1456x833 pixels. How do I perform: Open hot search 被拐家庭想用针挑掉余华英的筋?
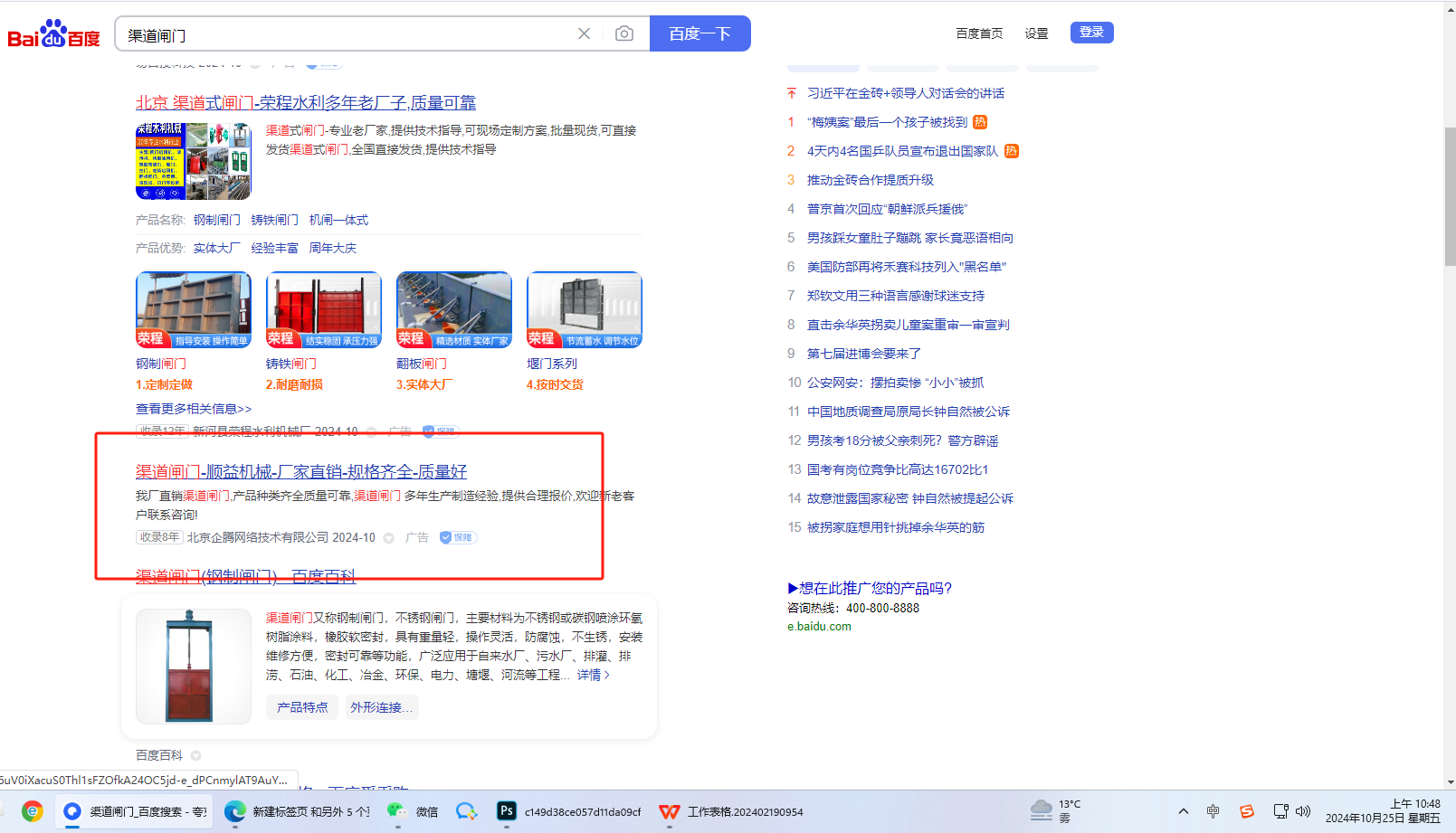click(896, 527)
